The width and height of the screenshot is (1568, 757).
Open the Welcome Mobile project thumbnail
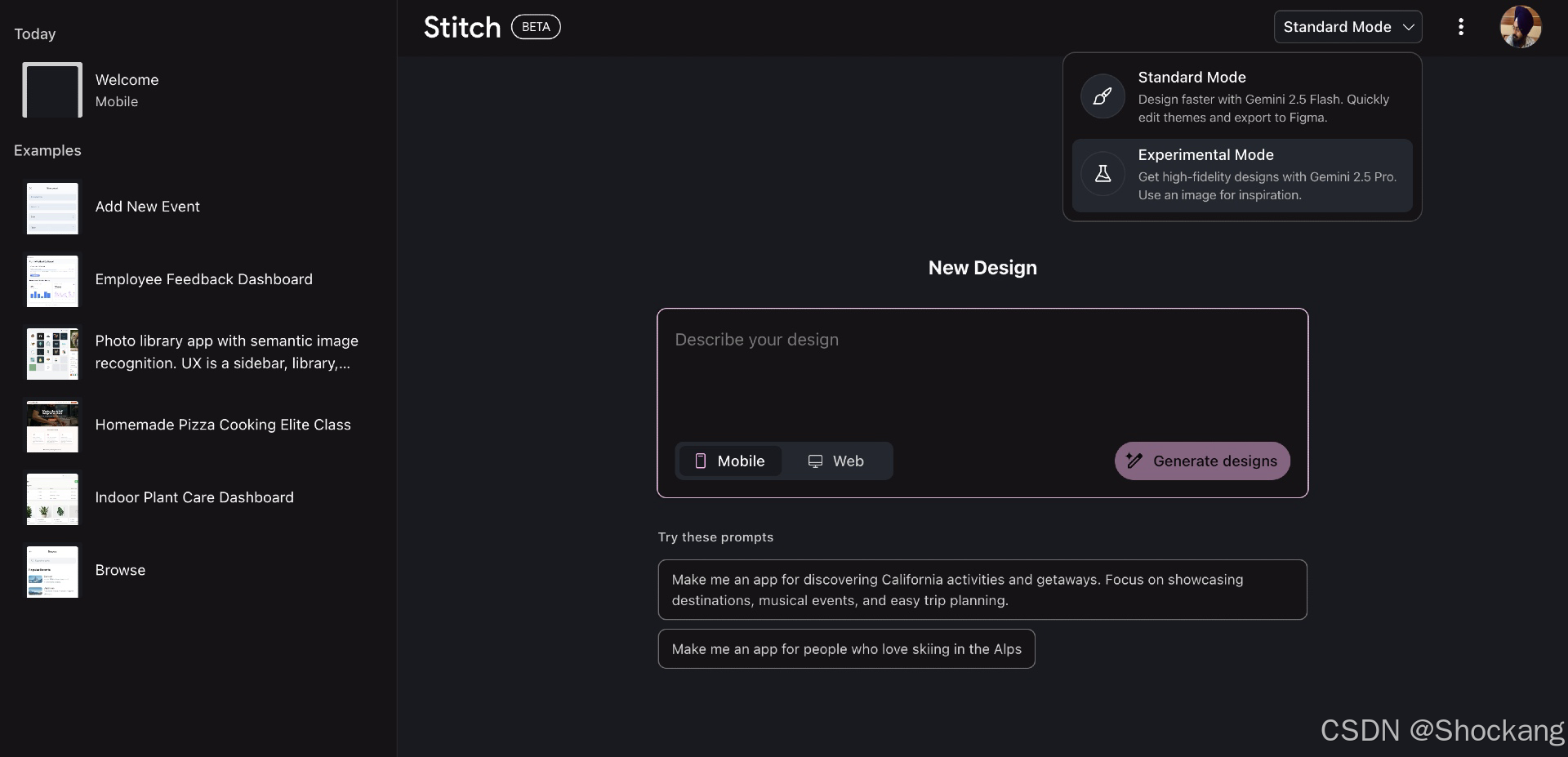(x=52, y=90)
